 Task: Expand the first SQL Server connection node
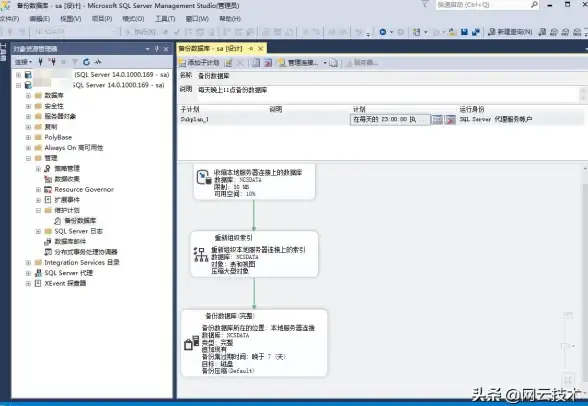18,75
